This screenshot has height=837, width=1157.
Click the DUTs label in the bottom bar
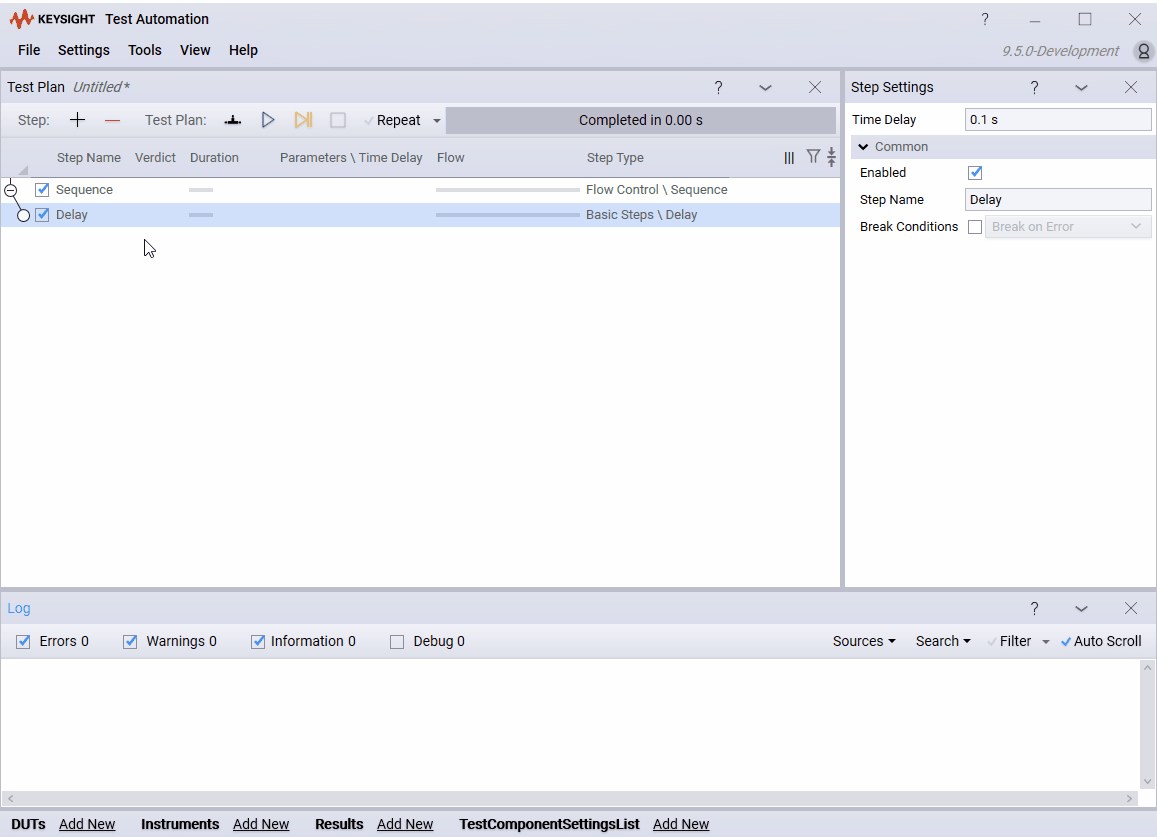28,824
